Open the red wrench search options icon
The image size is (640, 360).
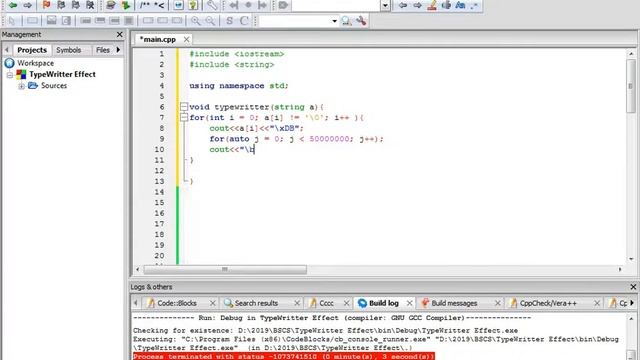coord(361,20)
